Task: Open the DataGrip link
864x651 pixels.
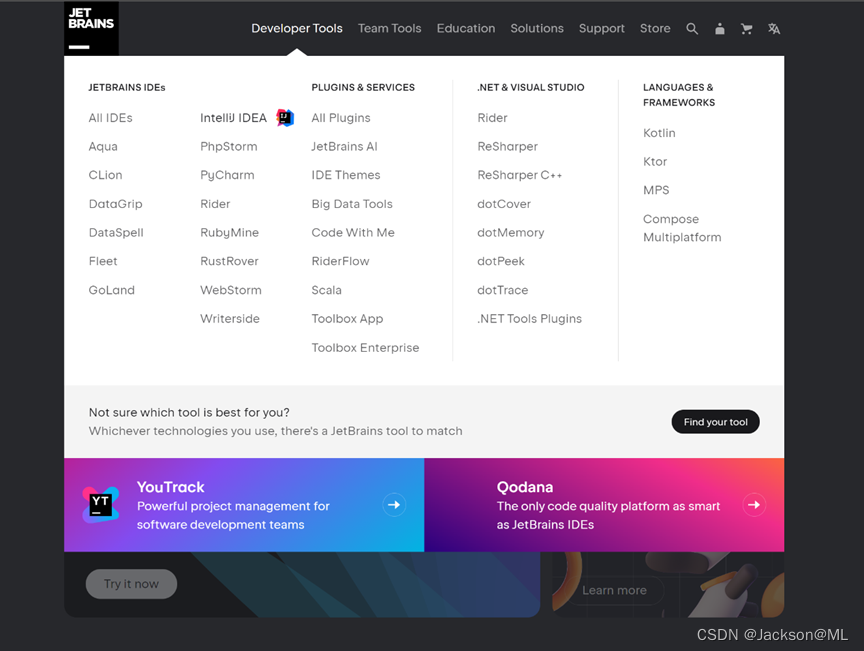Action: click(x=115, y=204)
